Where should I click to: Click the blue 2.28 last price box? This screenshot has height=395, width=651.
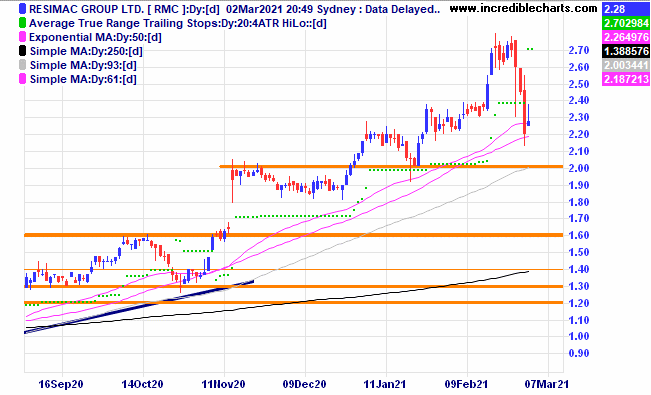click(625, 9)
